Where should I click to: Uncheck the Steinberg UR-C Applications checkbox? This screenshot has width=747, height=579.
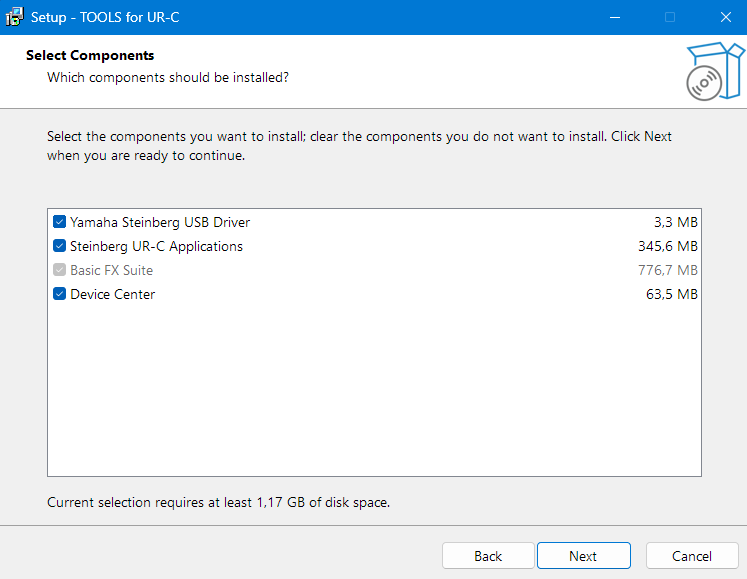(60, 246)
